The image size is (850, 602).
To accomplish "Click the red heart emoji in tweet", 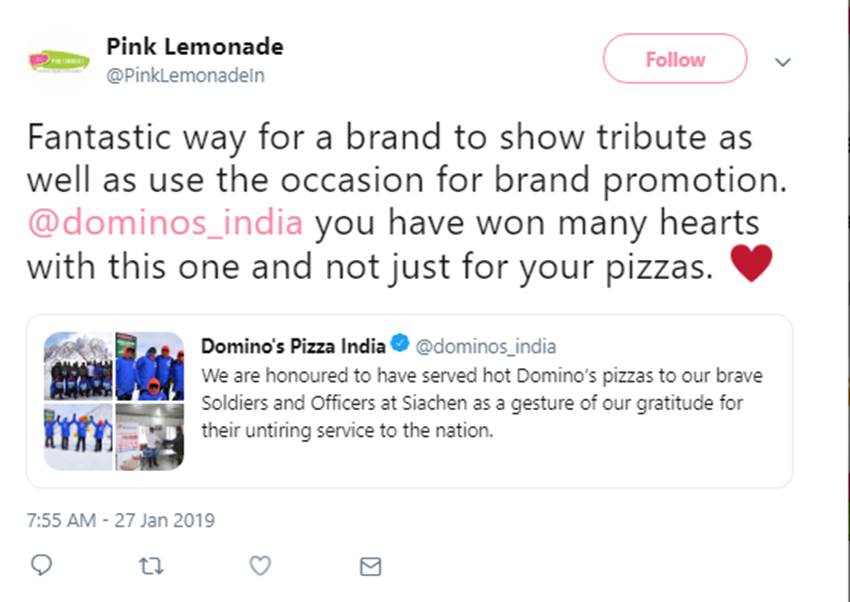I will (x=751, y=264).
